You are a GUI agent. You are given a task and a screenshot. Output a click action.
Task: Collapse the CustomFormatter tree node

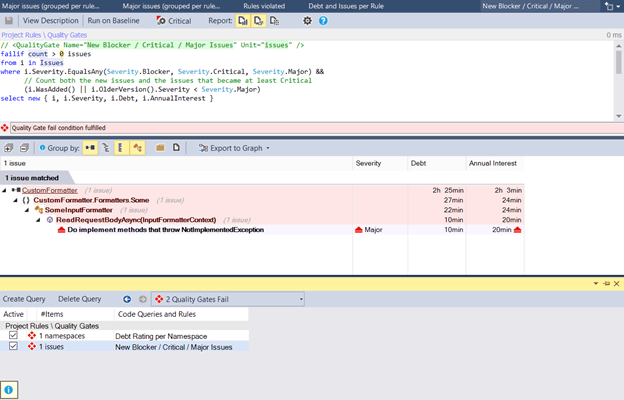pos(5,190)
